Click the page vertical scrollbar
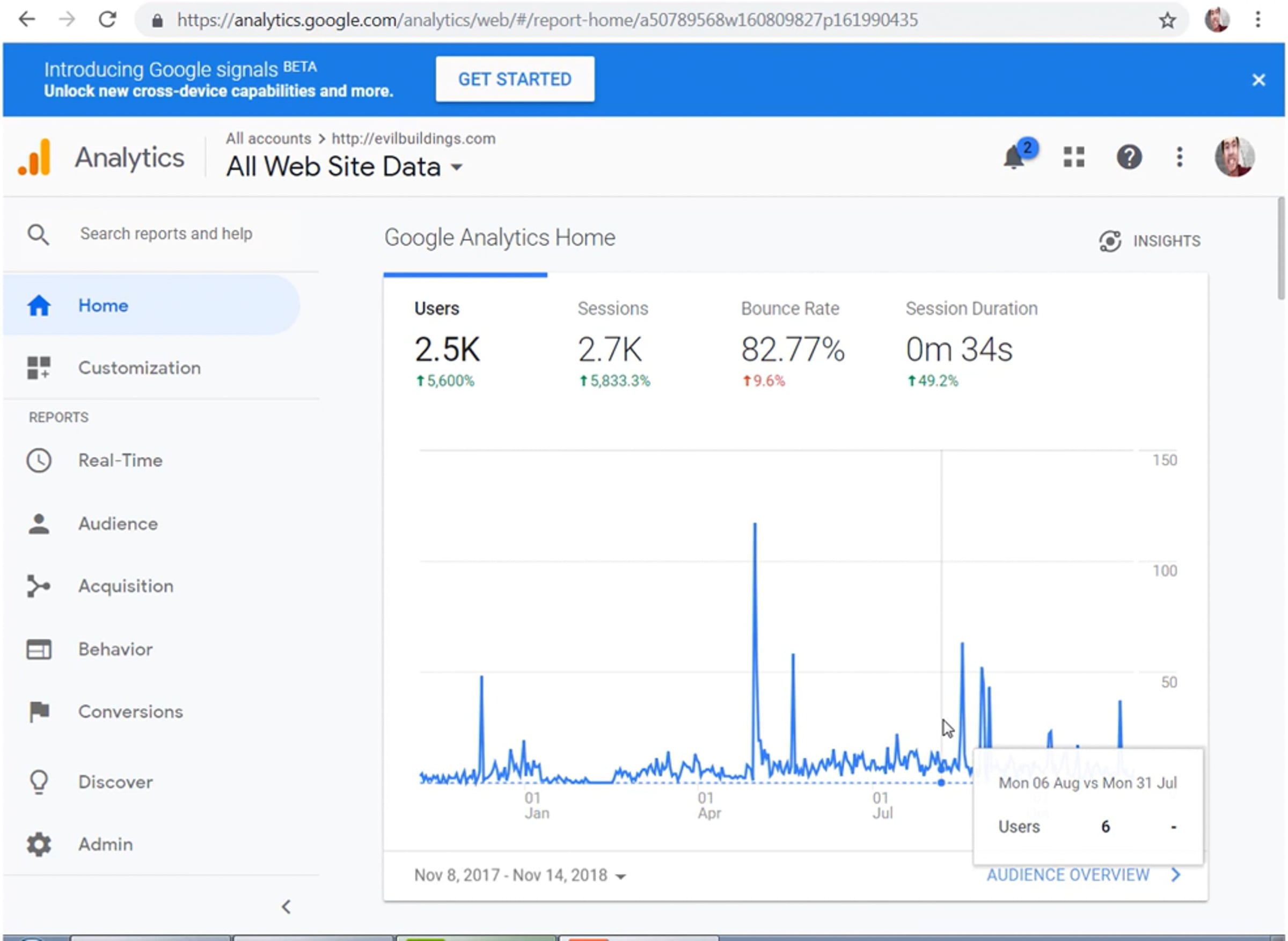 click(1281, 249)
